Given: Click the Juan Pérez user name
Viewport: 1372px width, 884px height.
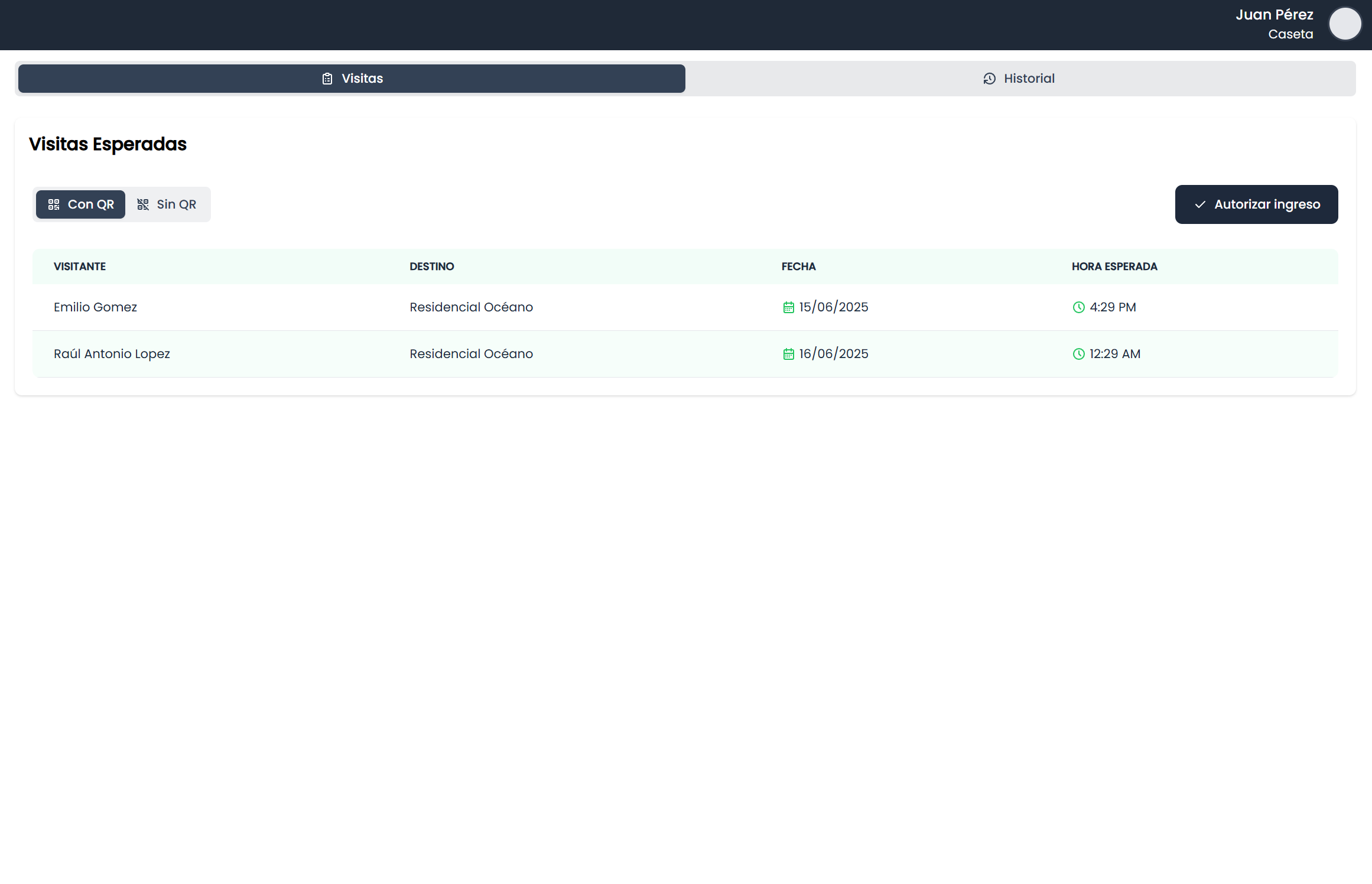Looking at the screenshot, I should (1274, 15).
